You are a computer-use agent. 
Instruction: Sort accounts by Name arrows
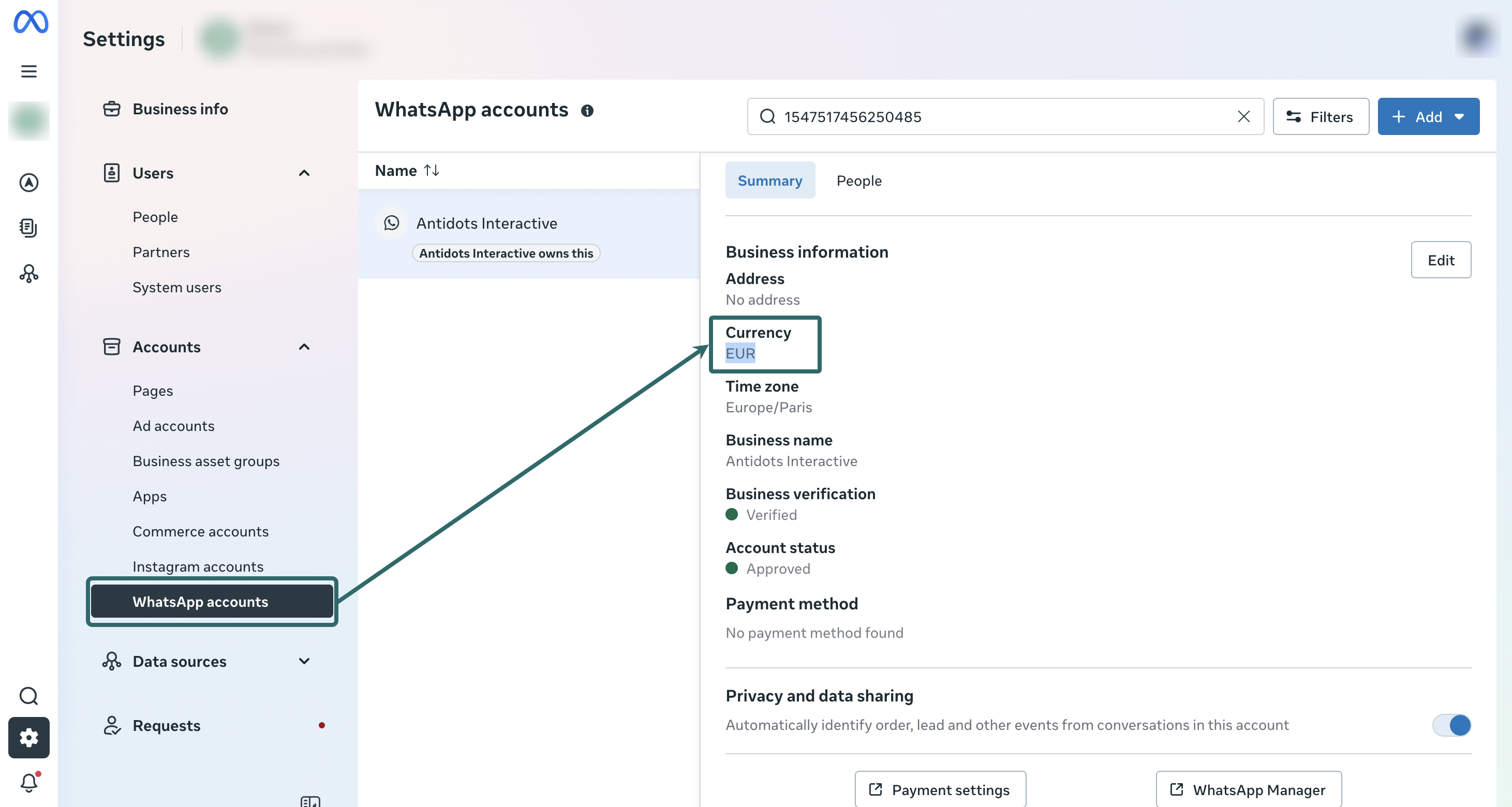pos(432,170)
